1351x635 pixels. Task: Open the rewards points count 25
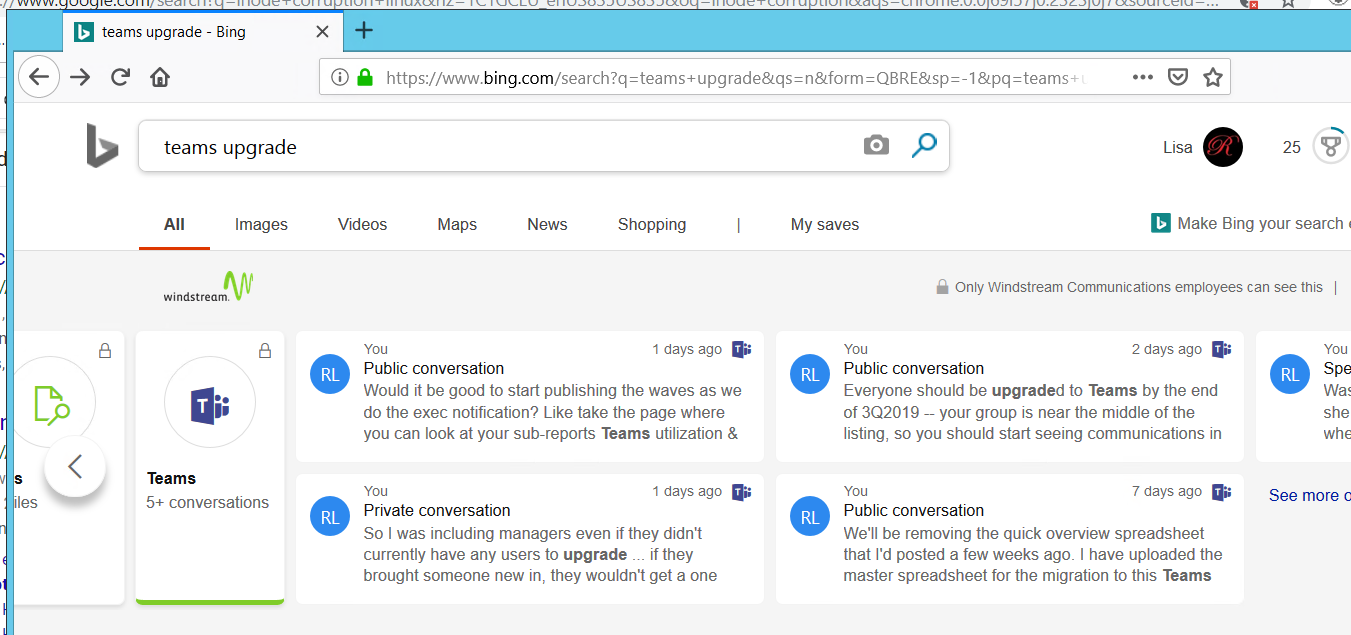click(1291, 147)
